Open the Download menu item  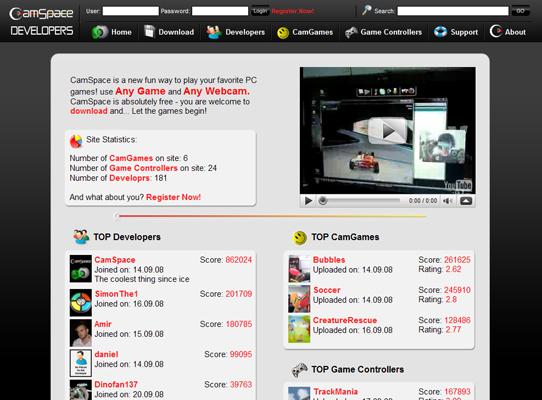176,32
